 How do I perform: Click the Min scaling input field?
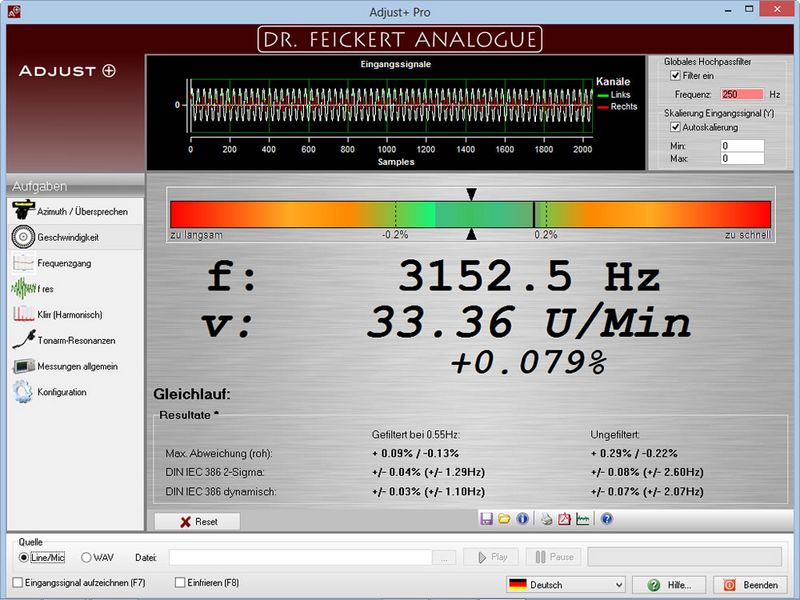742,146
